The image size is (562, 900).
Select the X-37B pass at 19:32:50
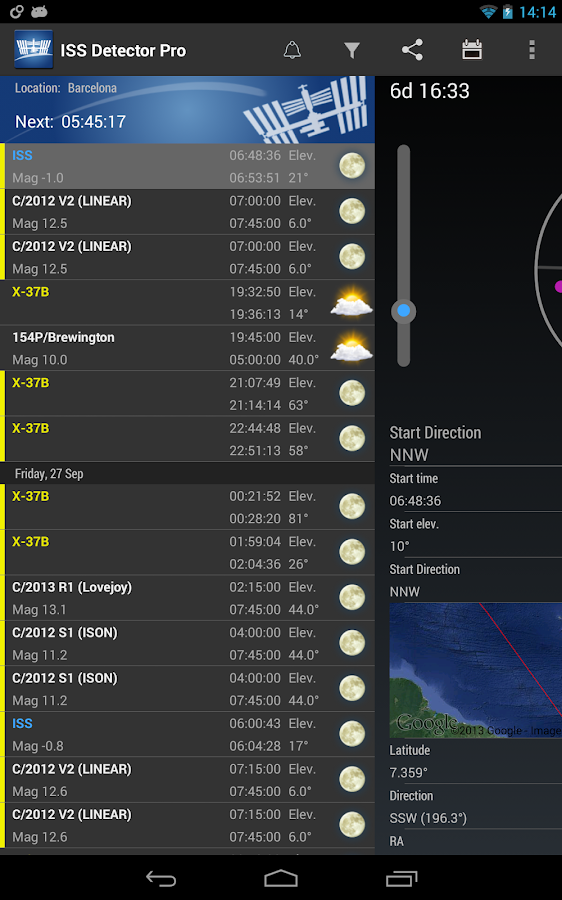point(187,303)
